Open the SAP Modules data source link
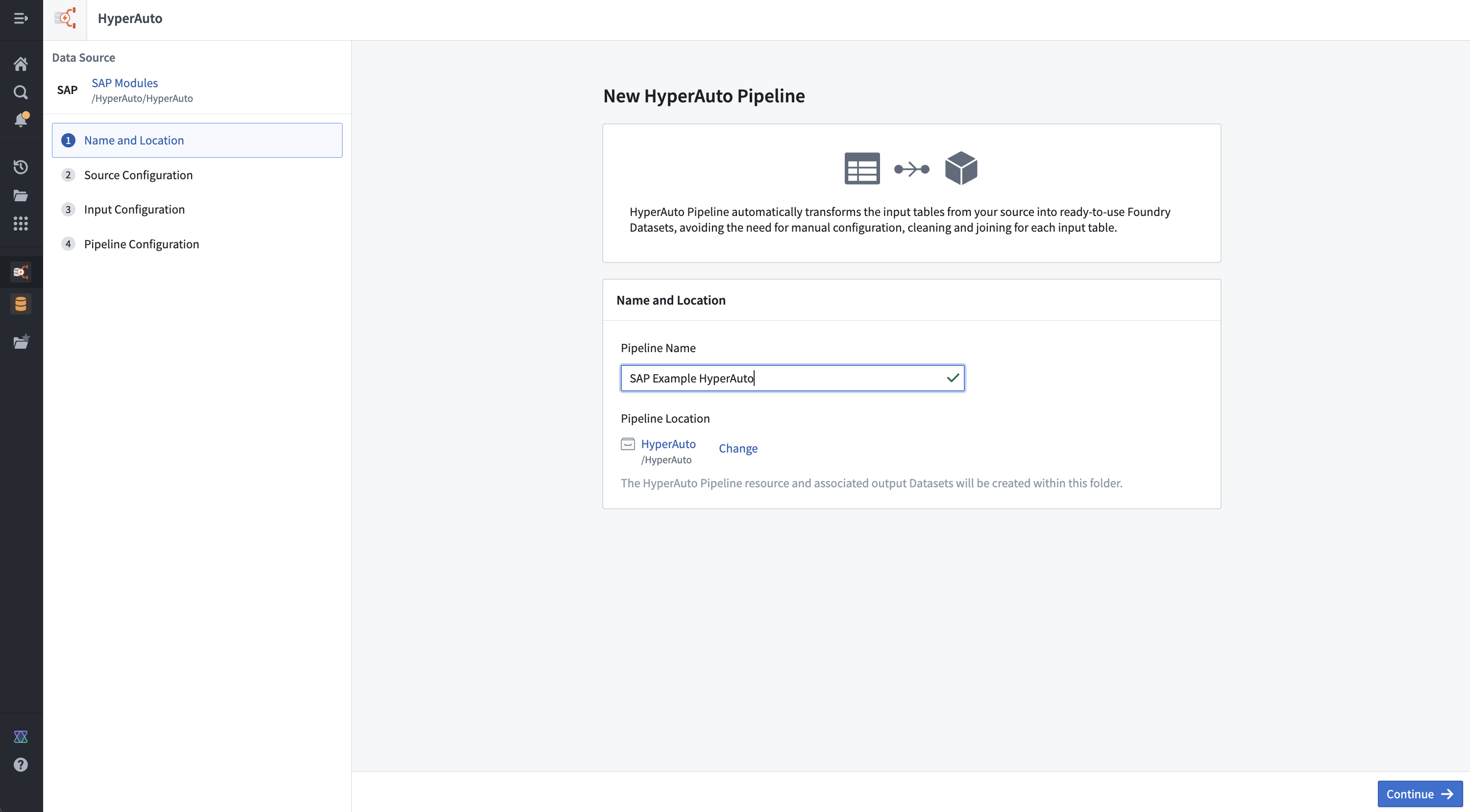1470x812 pixels. point(124,83)
